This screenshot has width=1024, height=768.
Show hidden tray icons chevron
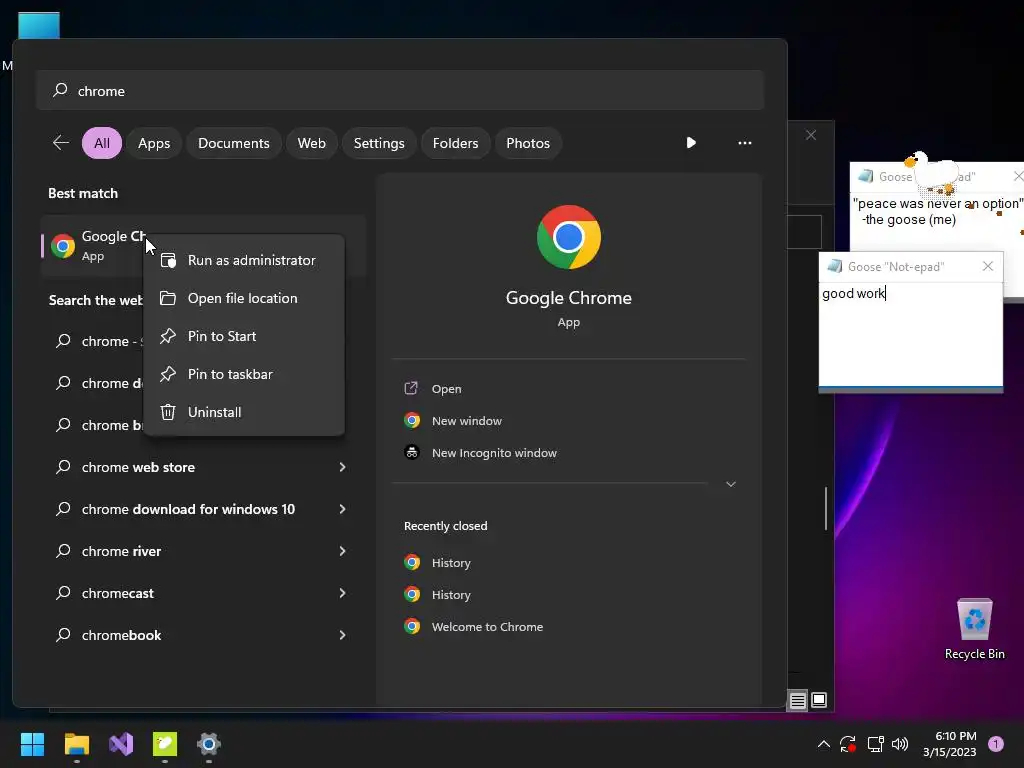[824, 744]
